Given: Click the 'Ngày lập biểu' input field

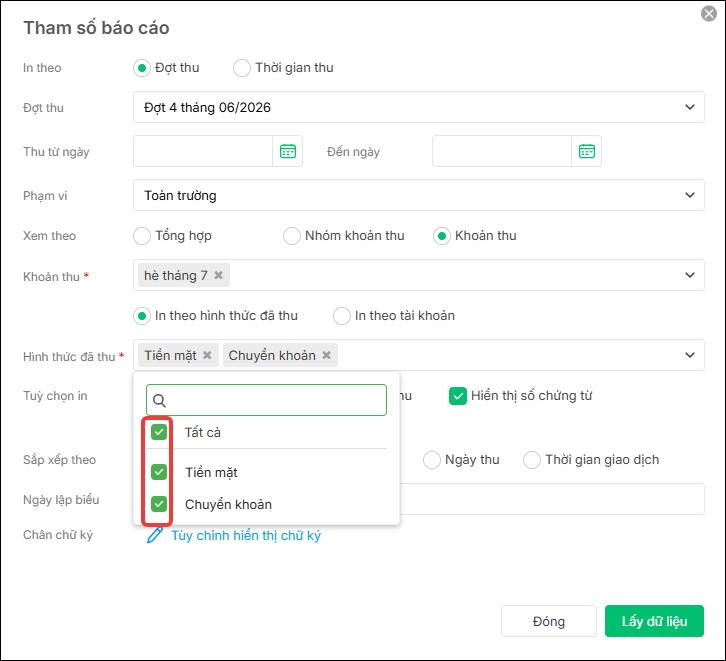Looking at the screenshot, I should click(552, 499).
